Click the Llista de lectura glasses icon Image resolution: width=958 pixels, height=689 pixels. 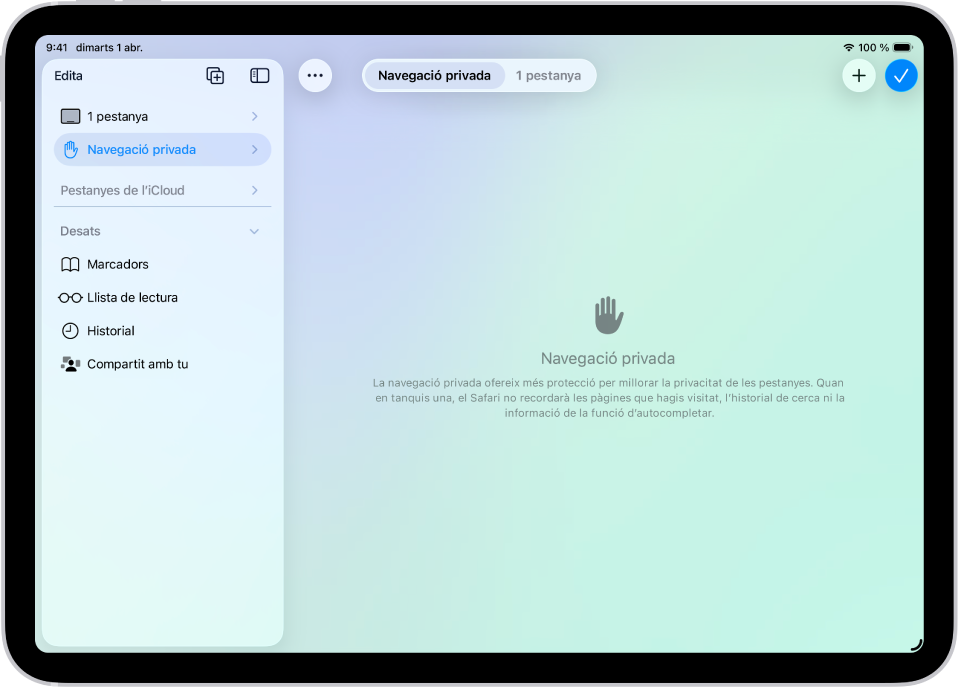pos(70,298)
